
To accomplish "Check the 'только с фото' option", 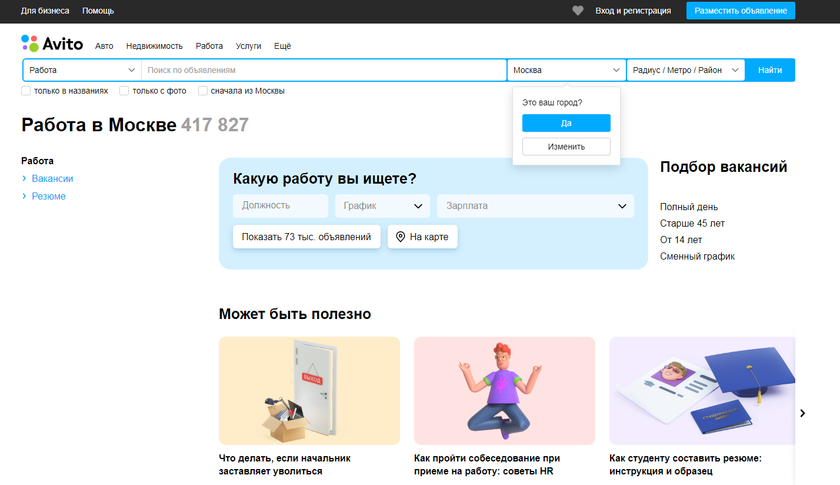I will pyautogui.click(x=124, y=91).
